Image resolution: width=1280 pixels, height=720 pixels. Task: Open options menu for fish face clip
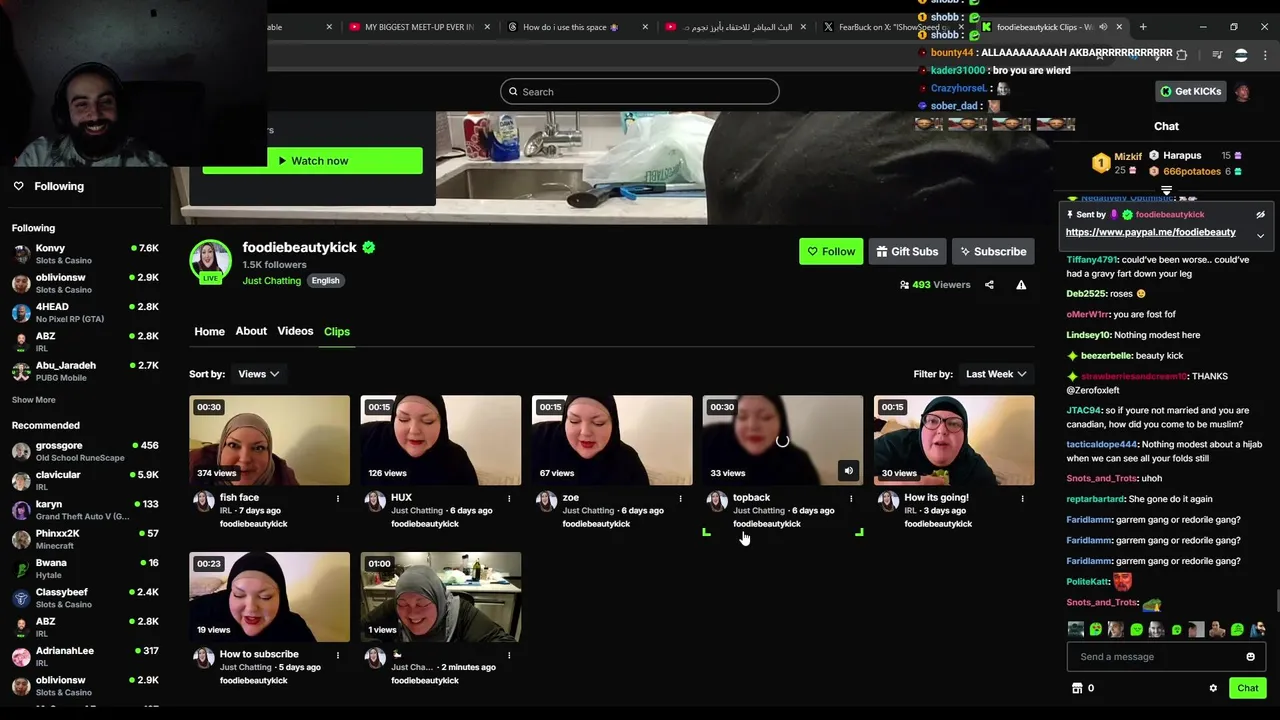pos(338,498)
